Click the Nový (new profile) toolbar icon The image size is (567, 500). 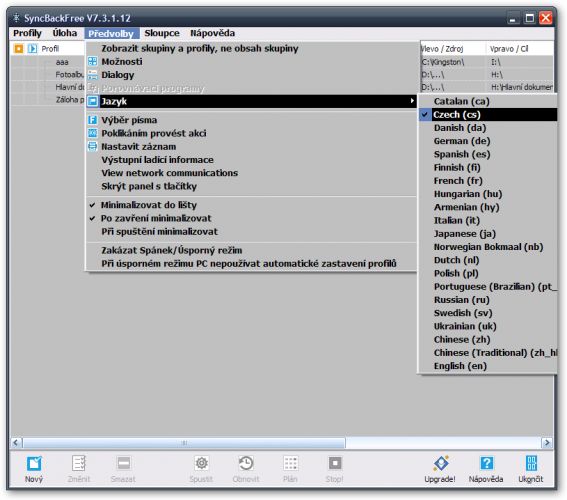point(34,463)
